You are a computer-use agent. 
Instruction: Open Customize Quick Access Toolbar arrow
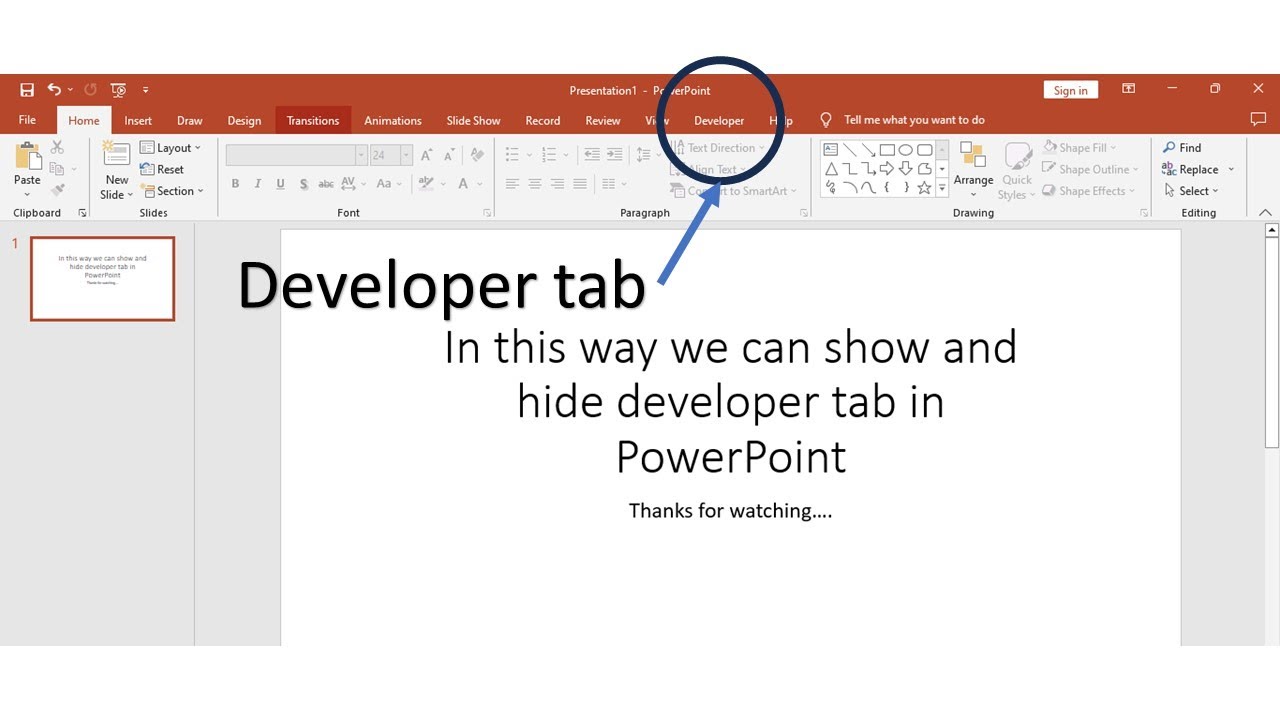[x=146, y=90]
